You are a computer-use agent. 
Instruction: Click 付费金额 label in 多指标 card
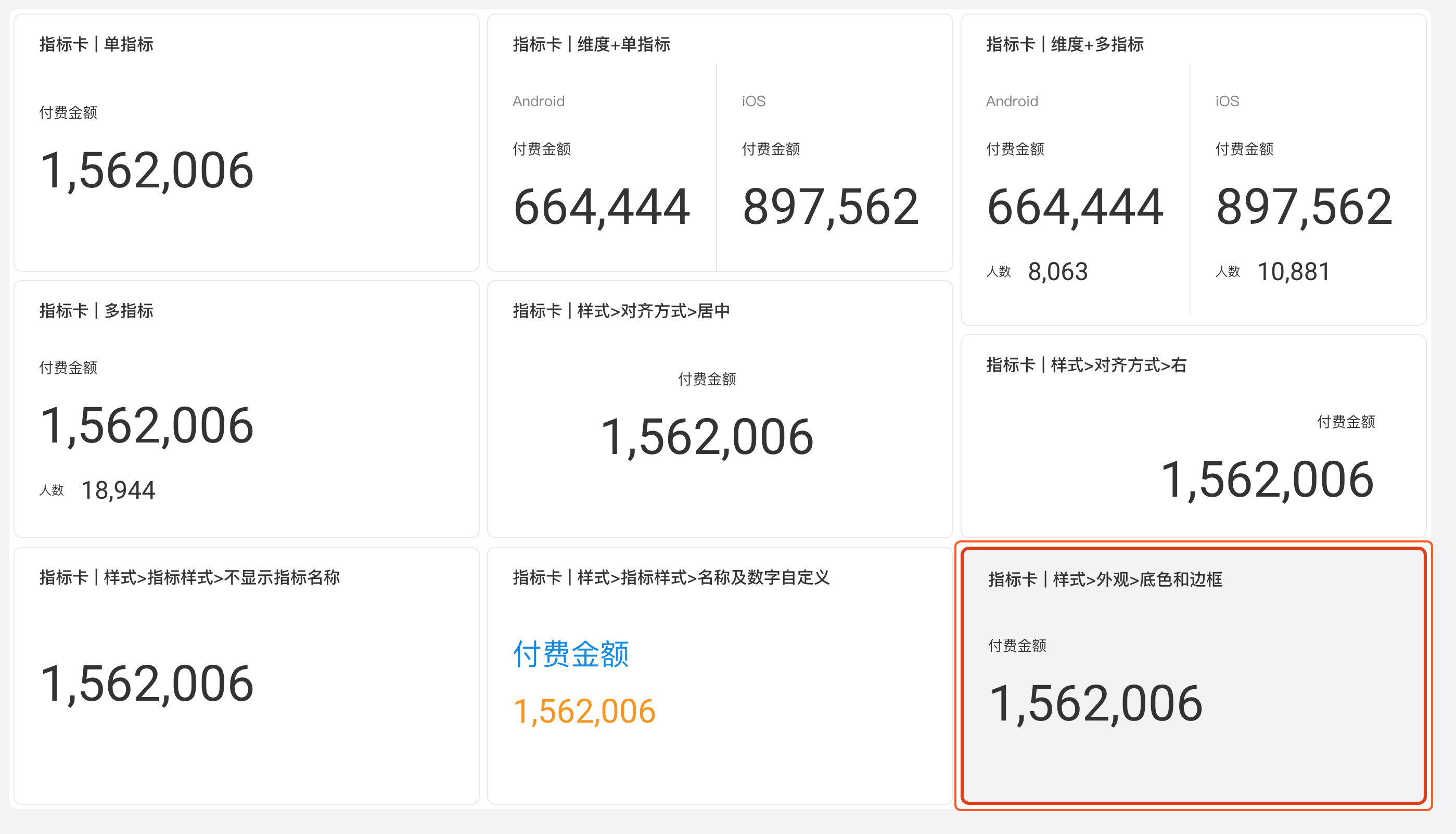click(68, 367)
